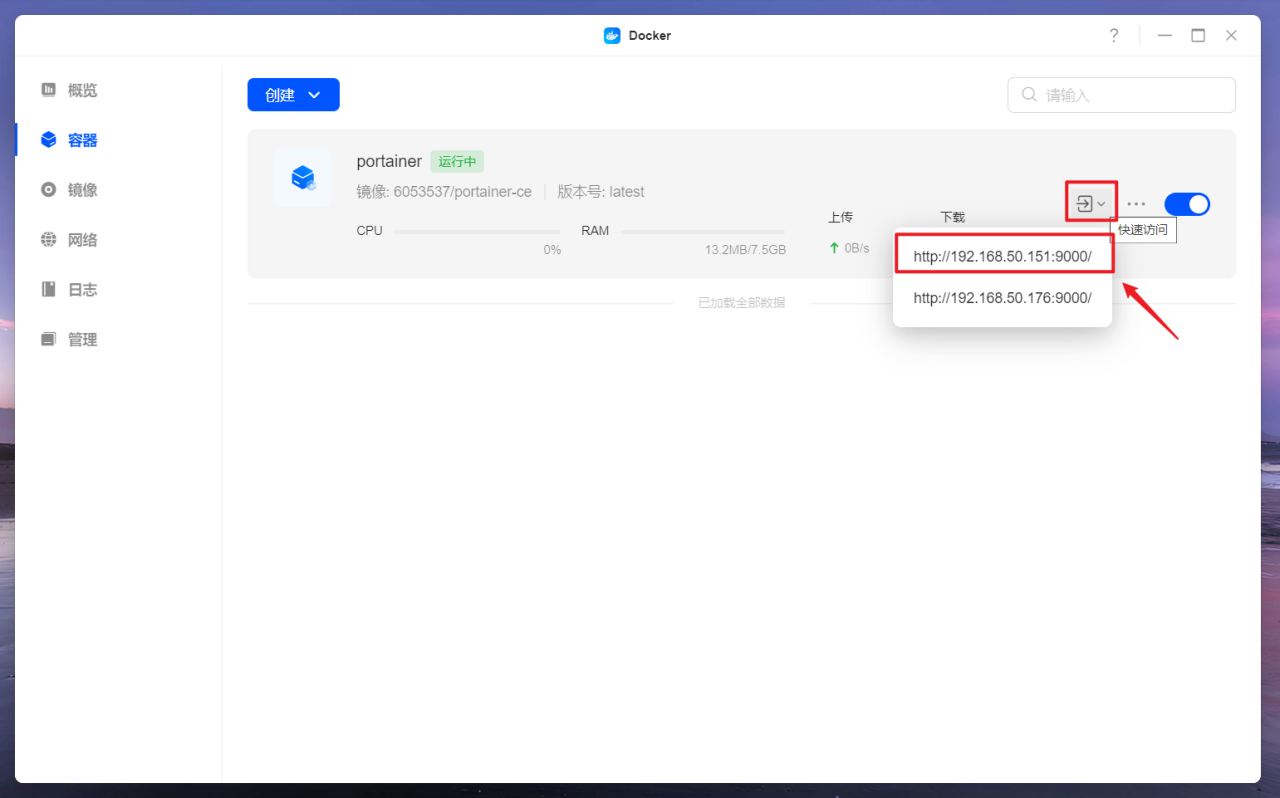Click the 快速访问 quick access icon
The height and width of the screenshot is (798, 1280).
coord(1085,202)
